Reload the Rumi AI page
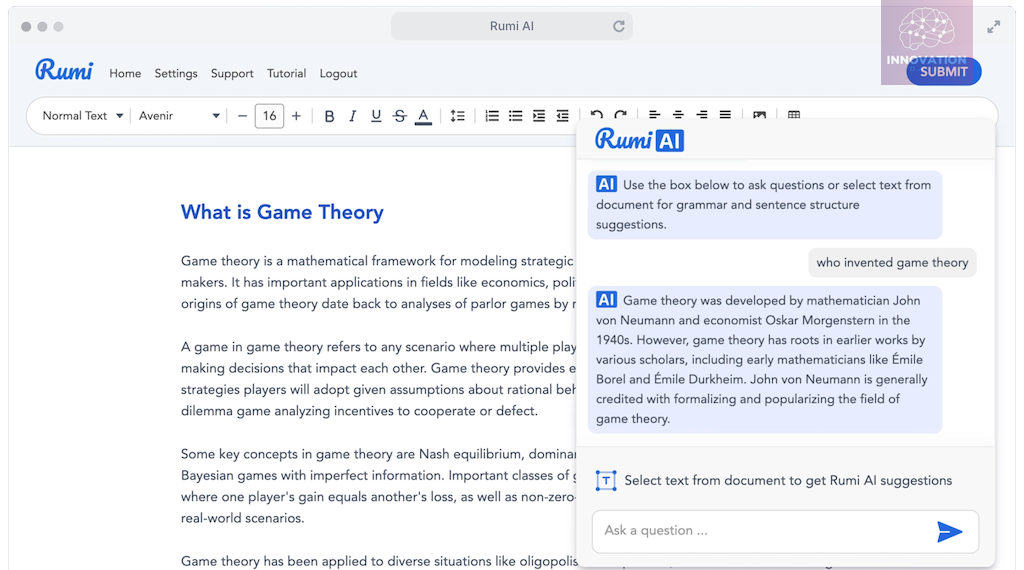1024x570 pixels. [618, 26]
